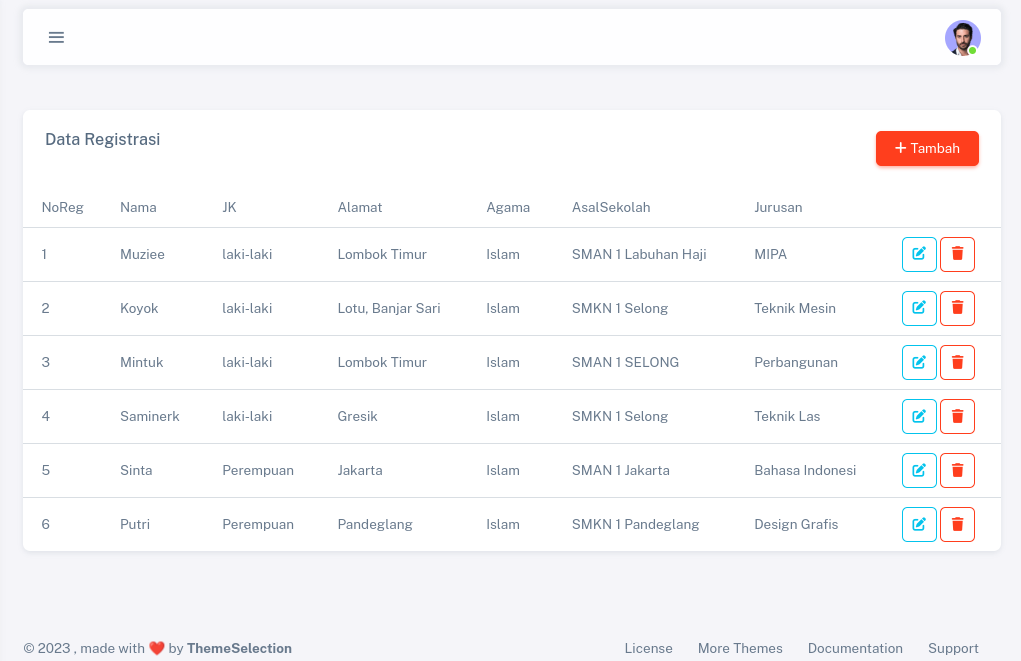Delete the Muziee registration row
1021x661 pixels.
(957, 254)
